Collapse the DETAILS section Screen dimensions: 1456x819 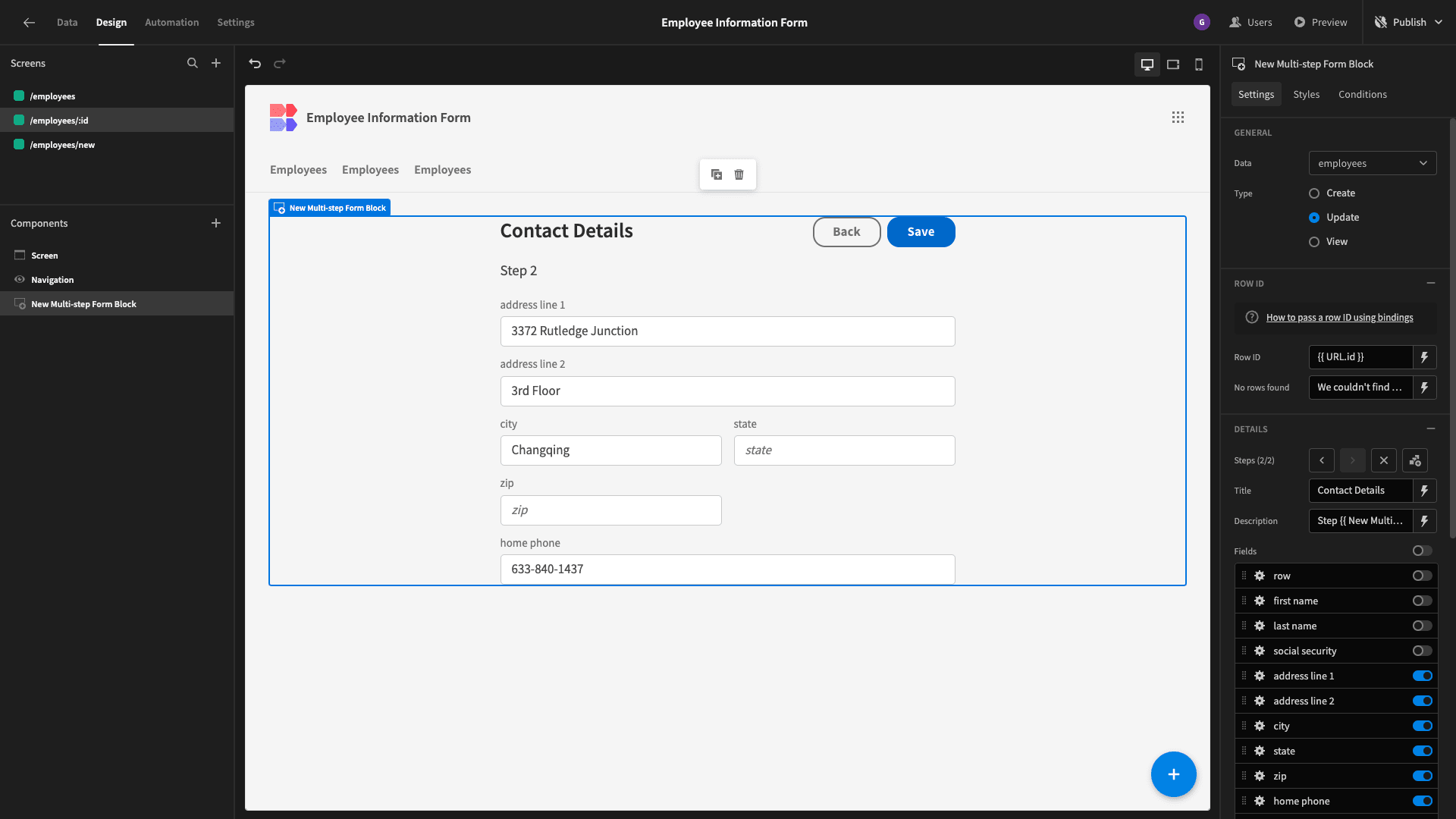click(x=1431, y=428)
